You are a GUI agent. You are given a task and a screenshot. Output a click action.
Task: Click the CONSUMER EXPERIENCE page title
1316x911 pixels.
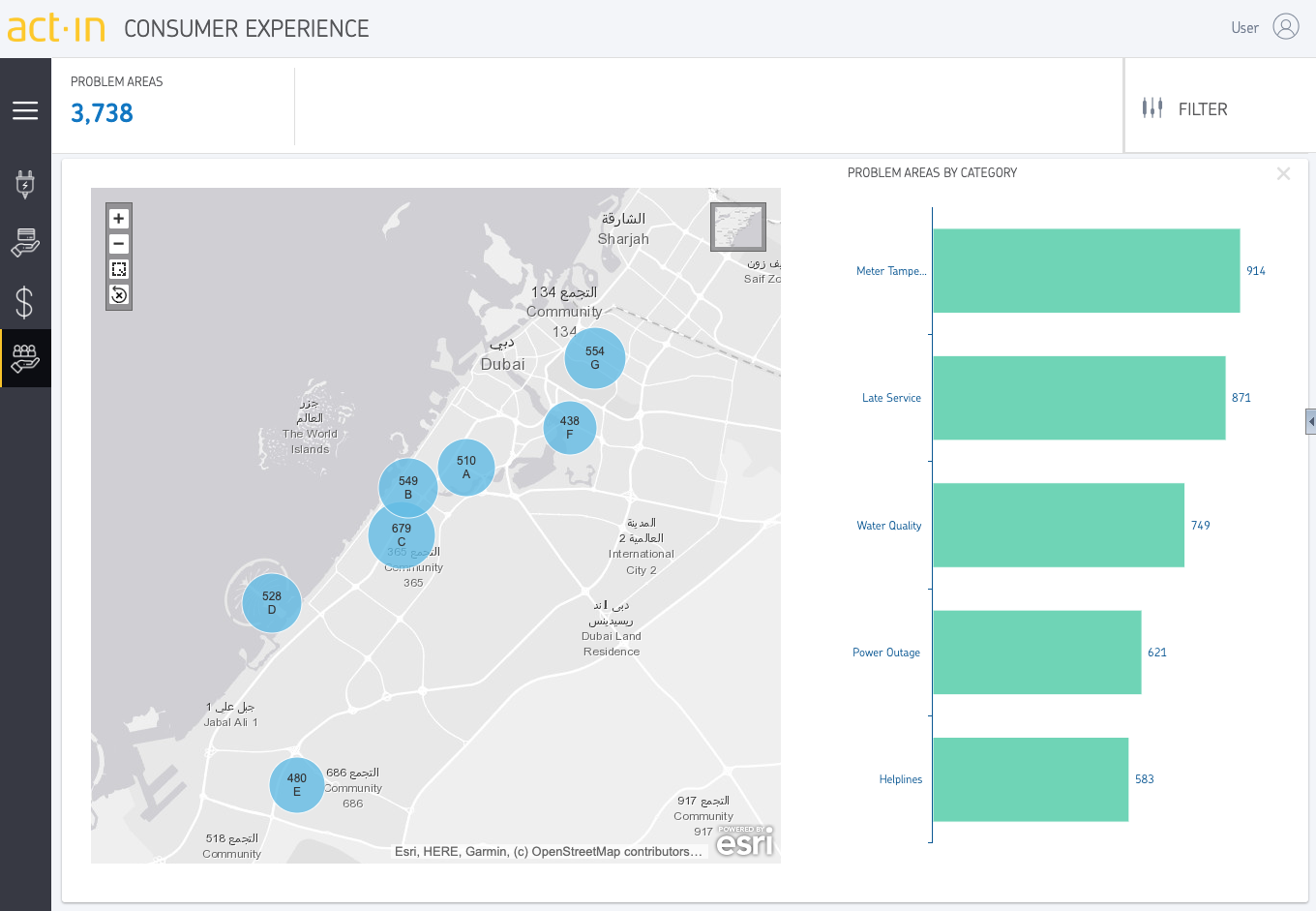[x=247, y=29]
